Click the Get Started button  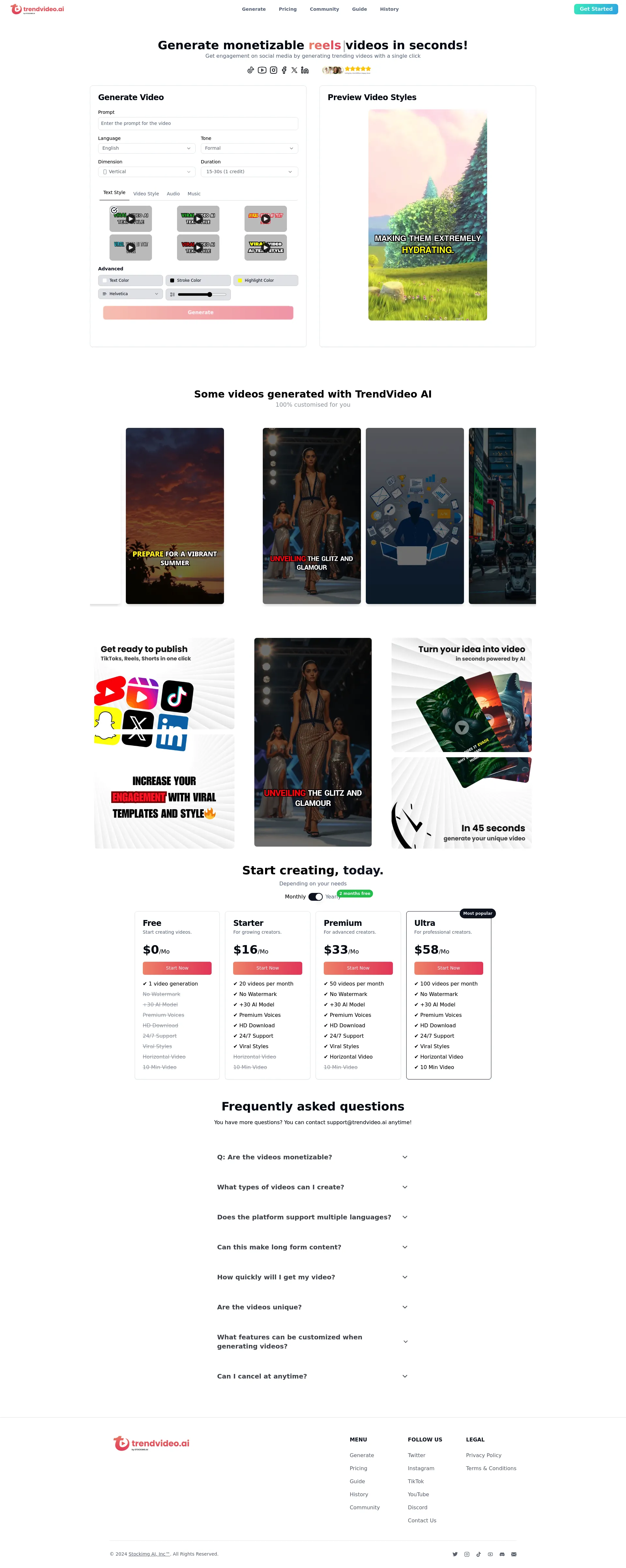[x=595, y=9]
